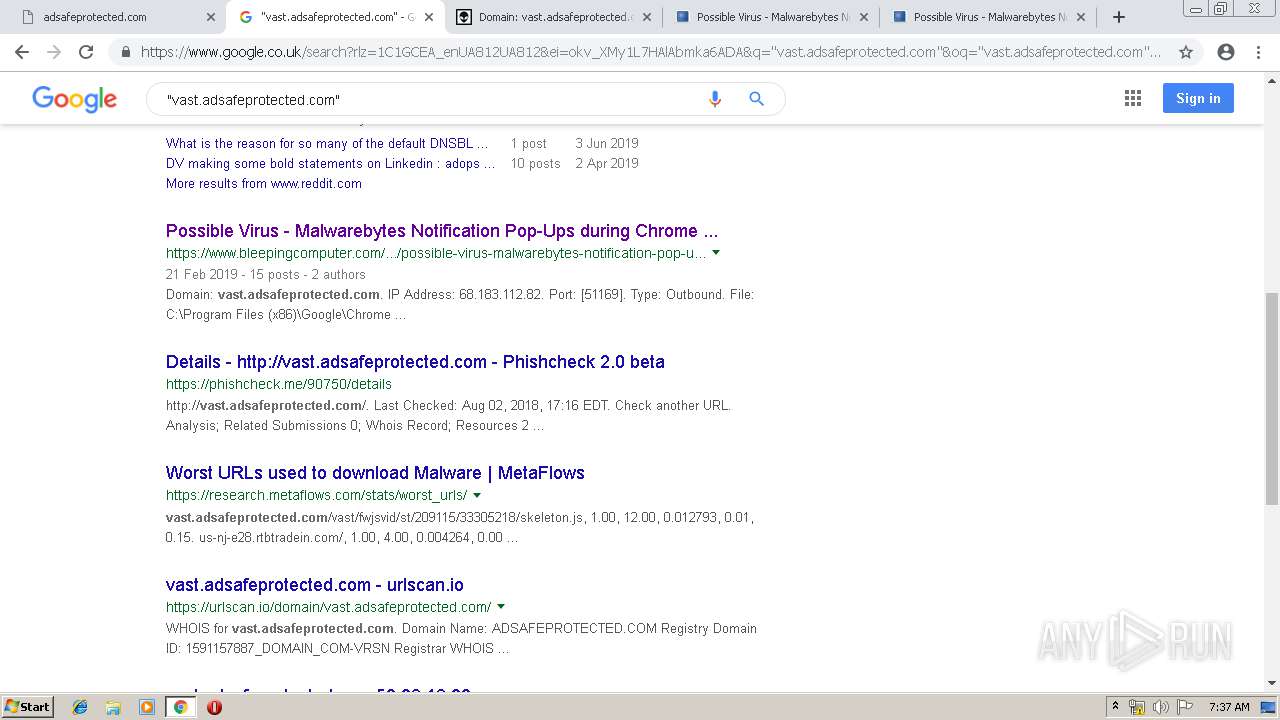1280x720 pixels.
Task: Open the File Explorer folder on taskbar
Action: [113, 707]
